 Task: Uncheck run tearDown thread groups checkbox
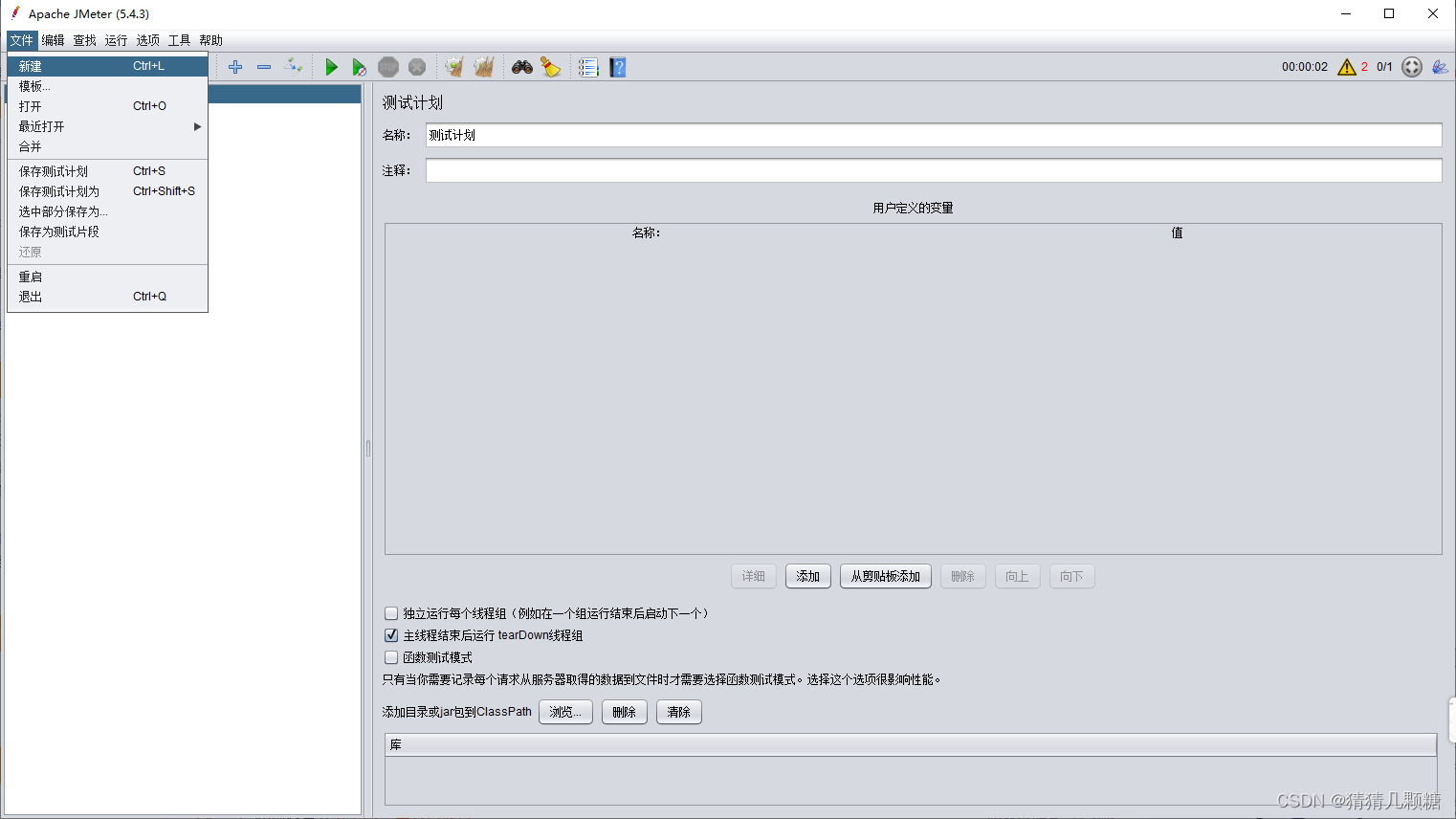391,635
